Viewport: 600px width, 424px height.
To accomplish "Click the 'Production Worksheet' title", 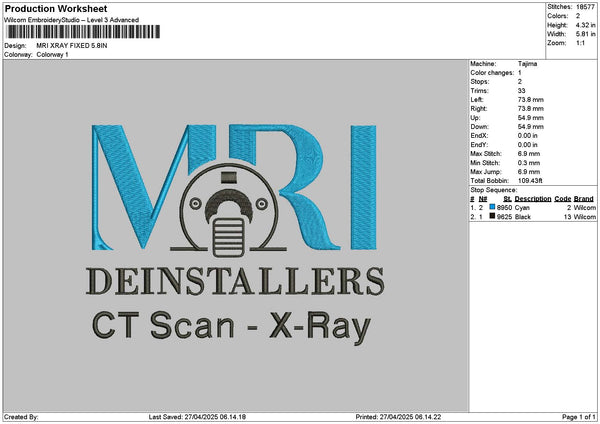I will click(x=56, y=8).
